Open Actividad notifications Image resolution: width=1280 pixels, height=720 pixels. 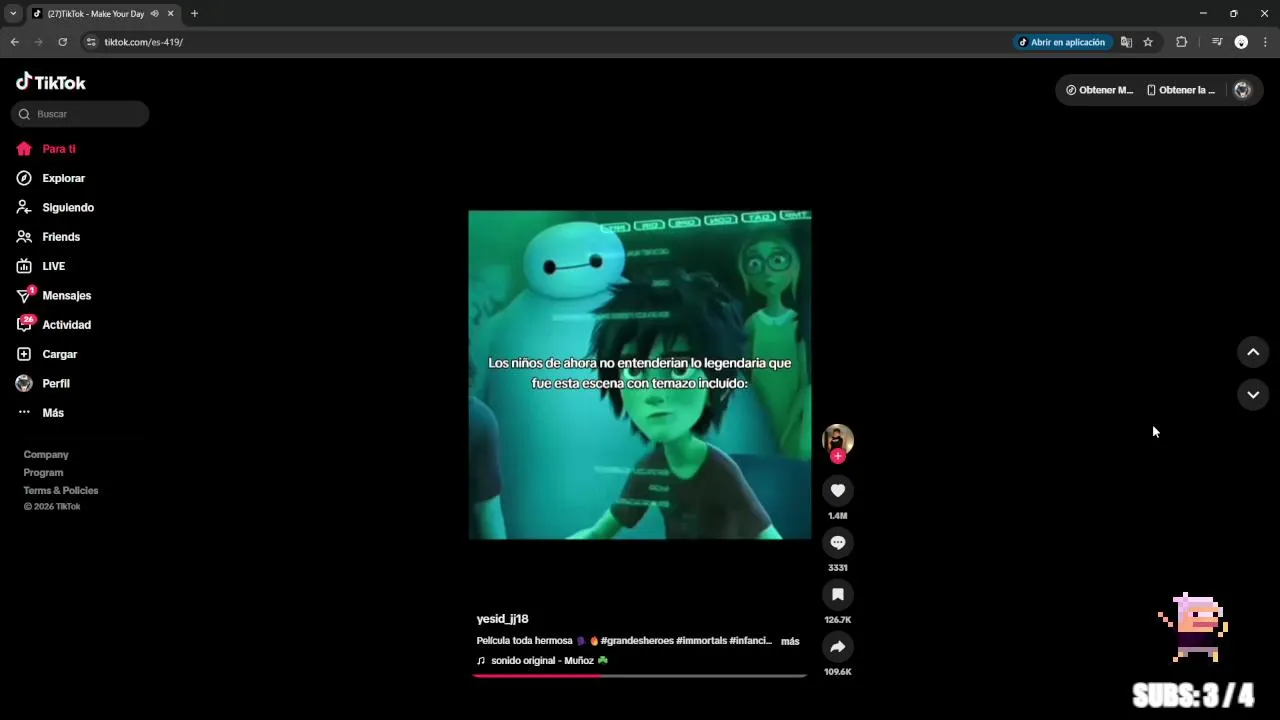(66, 325)
